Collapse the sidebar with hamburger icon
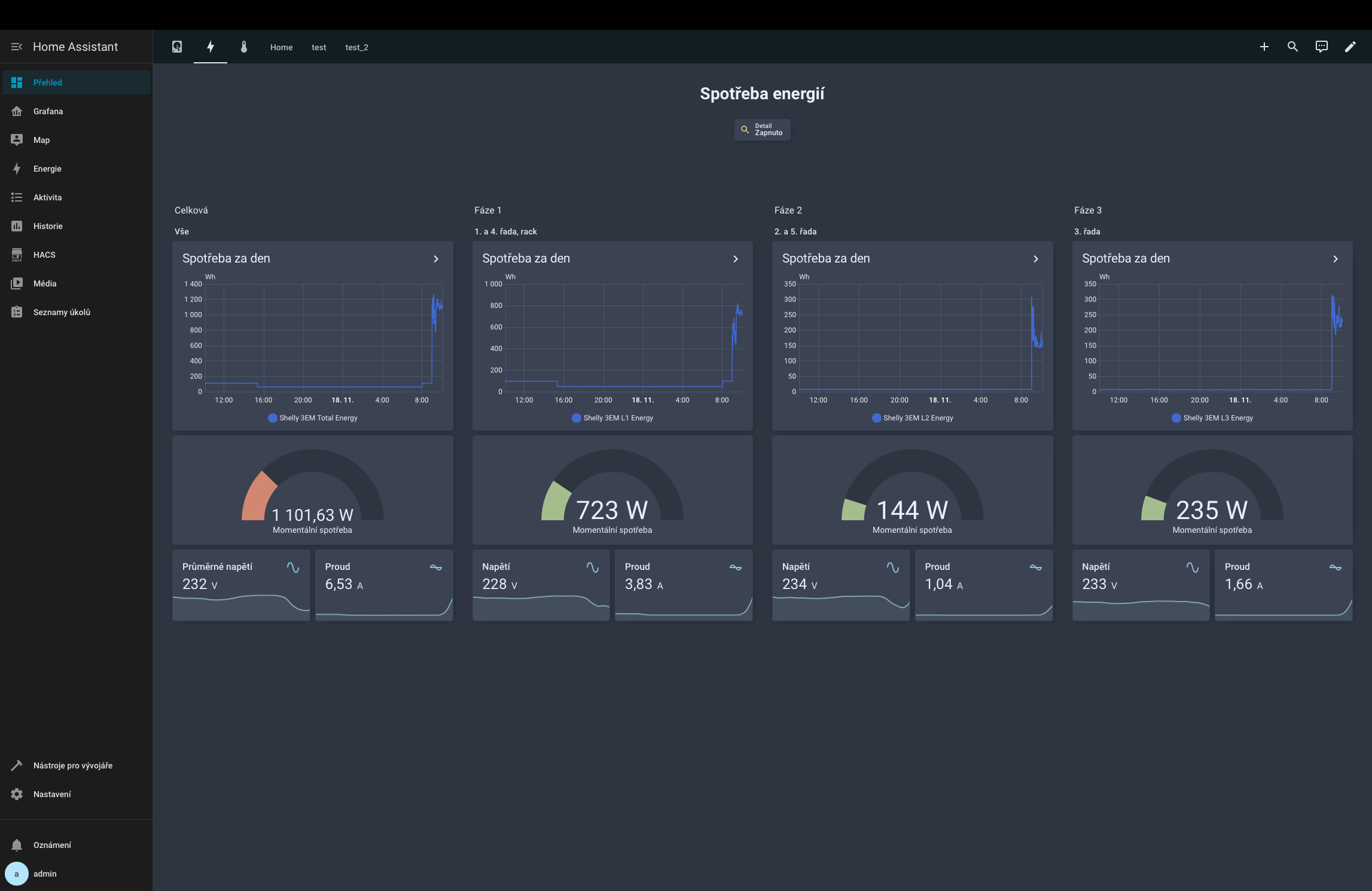The image size is (1372, 891). pyautogui.click(x=17, y=47)
